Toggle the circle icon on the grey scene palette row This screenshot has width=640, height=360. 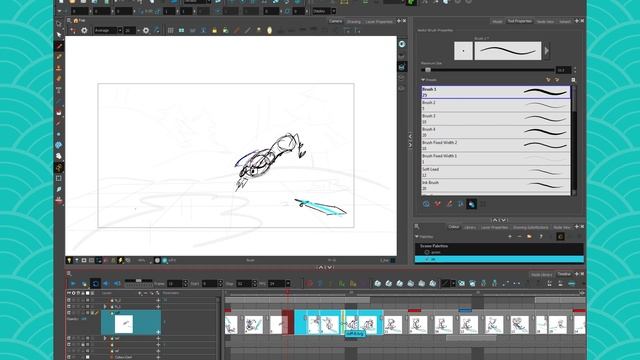[427, 252]
